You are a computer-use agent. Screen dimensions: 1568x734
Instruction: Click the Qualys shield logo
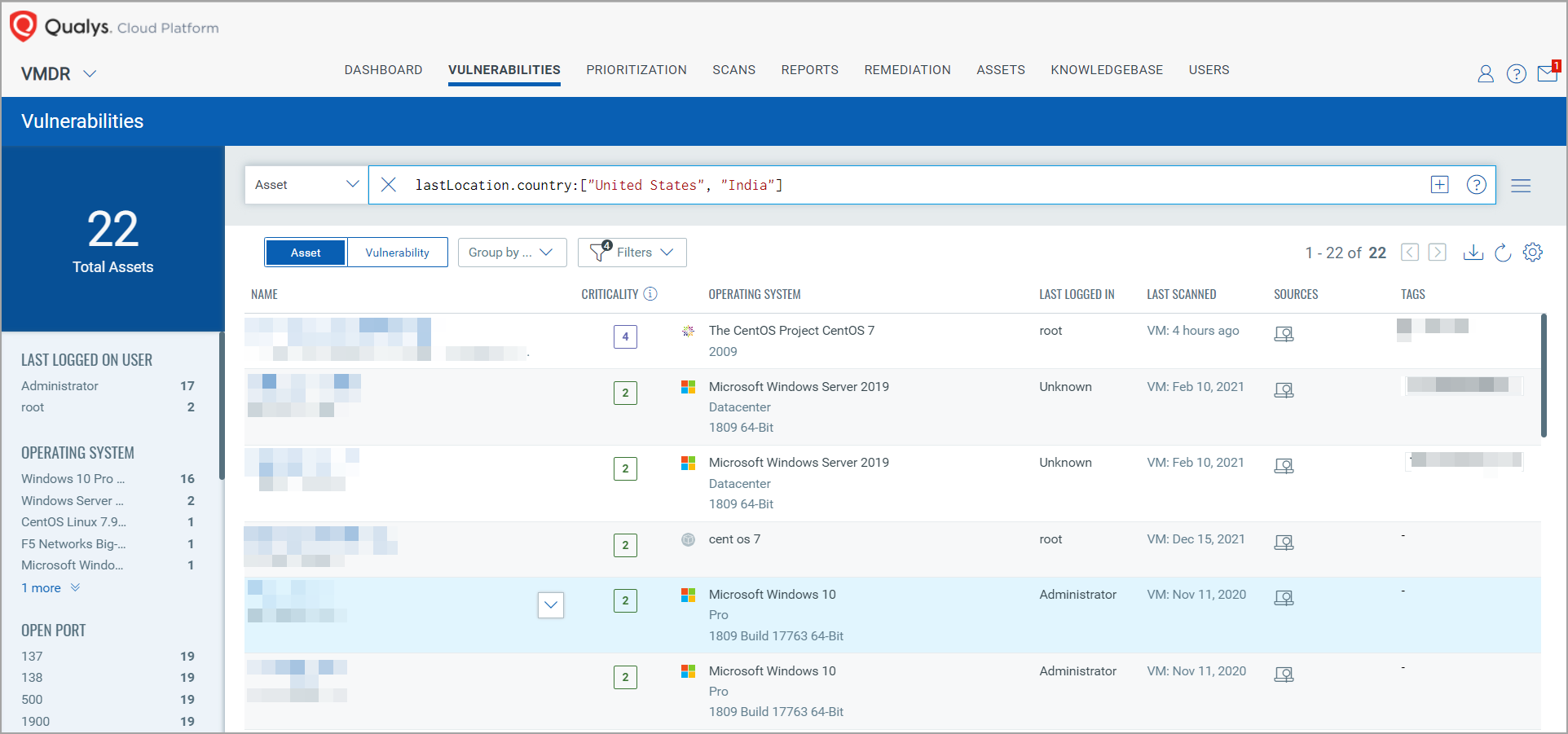click(23, 26)
